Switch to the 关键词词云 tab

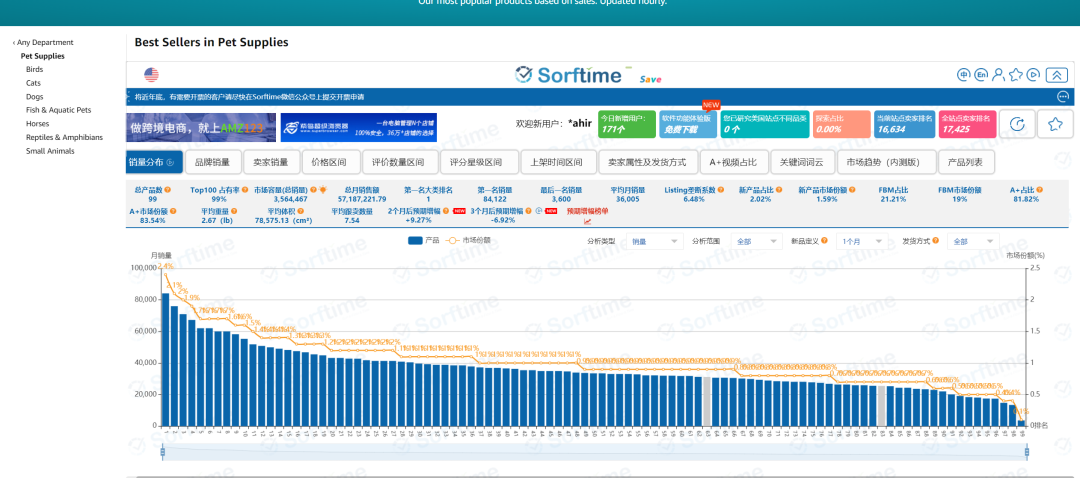(800, 162)
